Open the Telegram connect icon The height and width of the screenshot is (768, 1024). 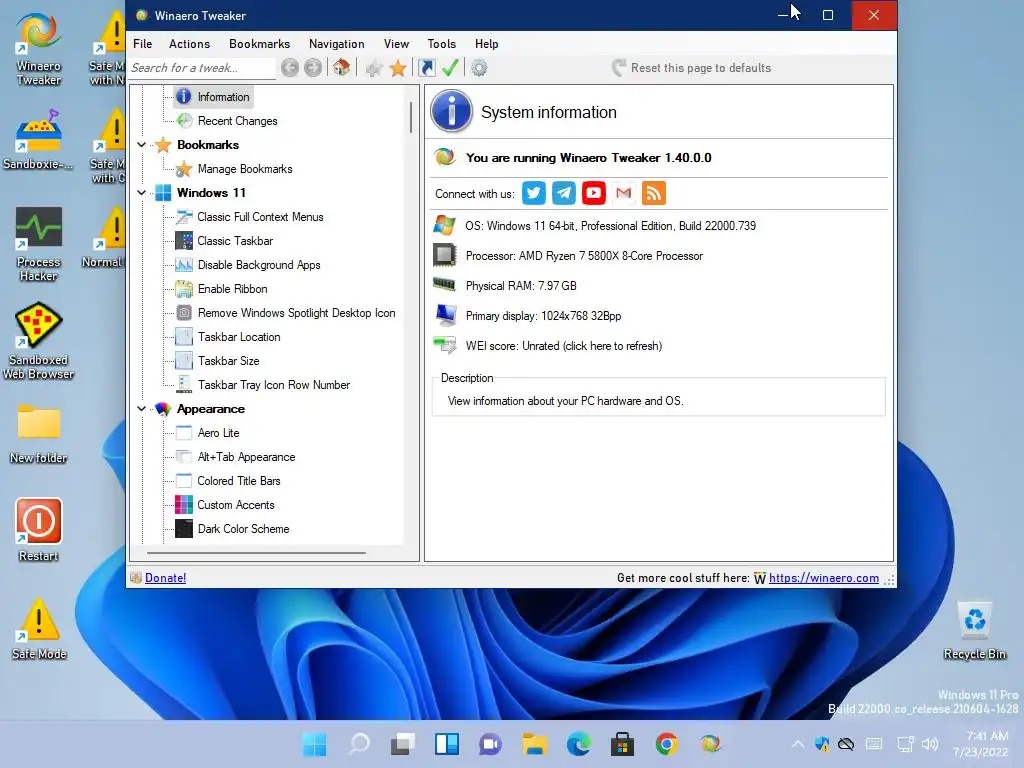(564, 193)
